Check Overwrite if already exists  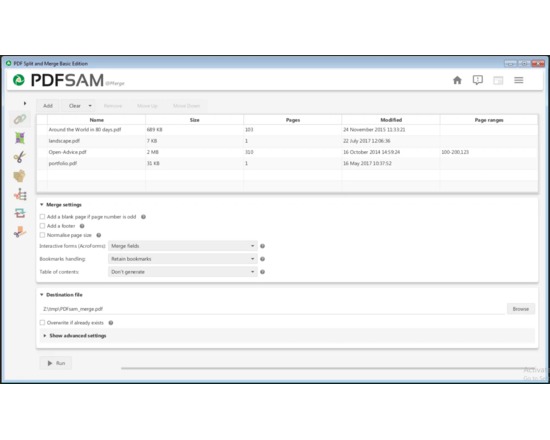[42, 323]
